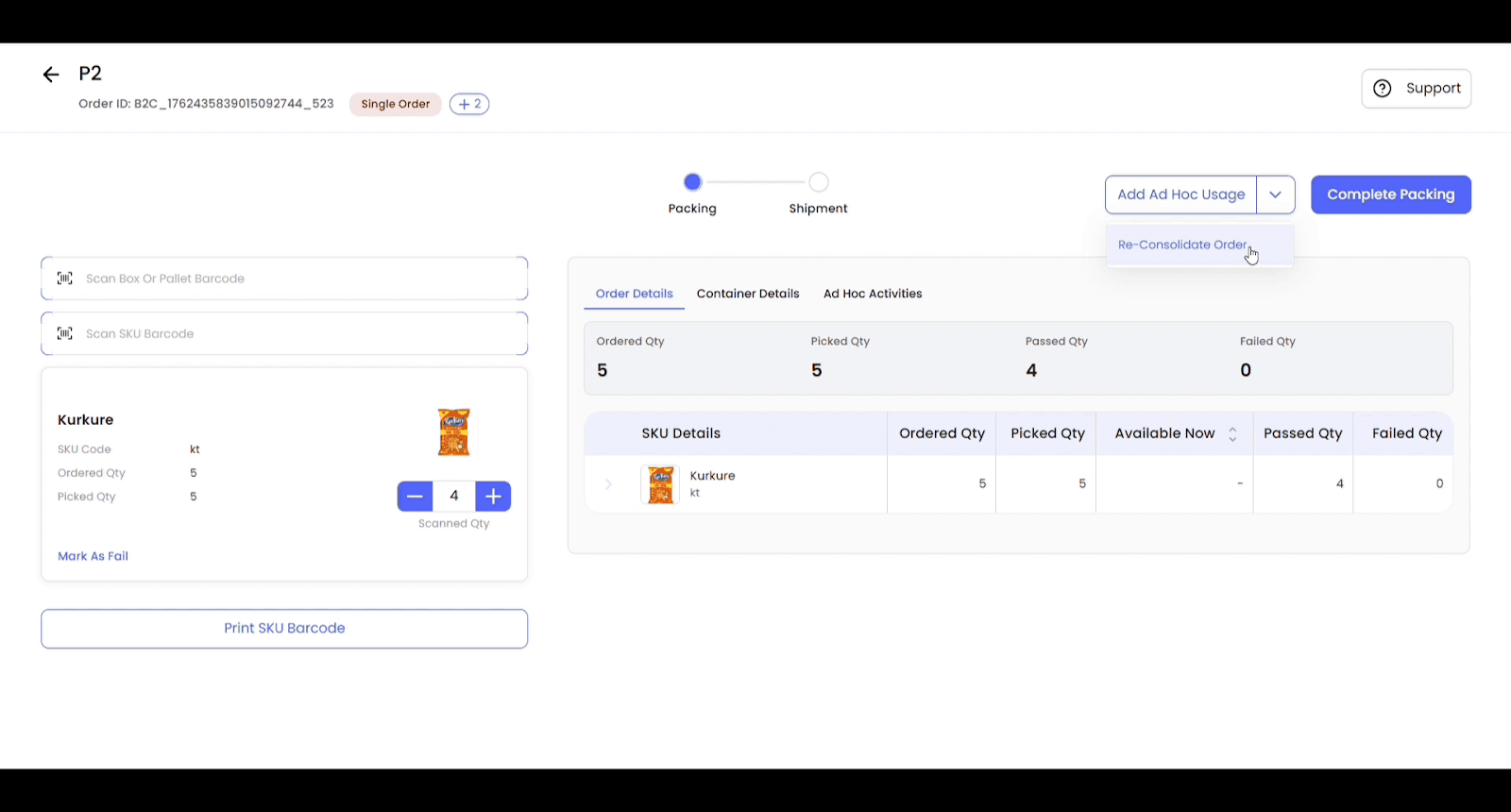
Task: Switch to the Container Details tab
Action: click(748, 294)
